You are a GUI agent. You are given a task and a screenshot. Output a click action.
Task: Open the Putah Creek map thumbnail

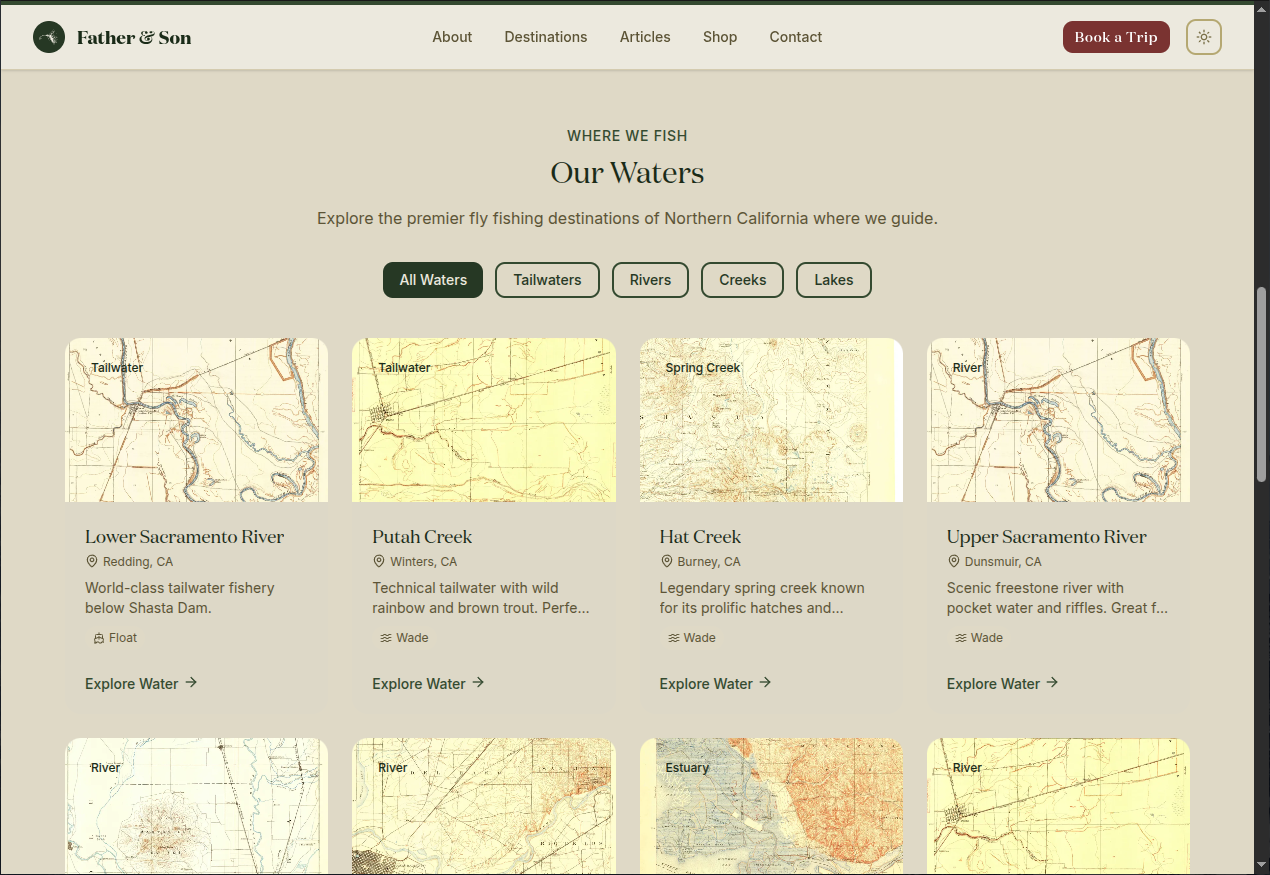[484, 419]
